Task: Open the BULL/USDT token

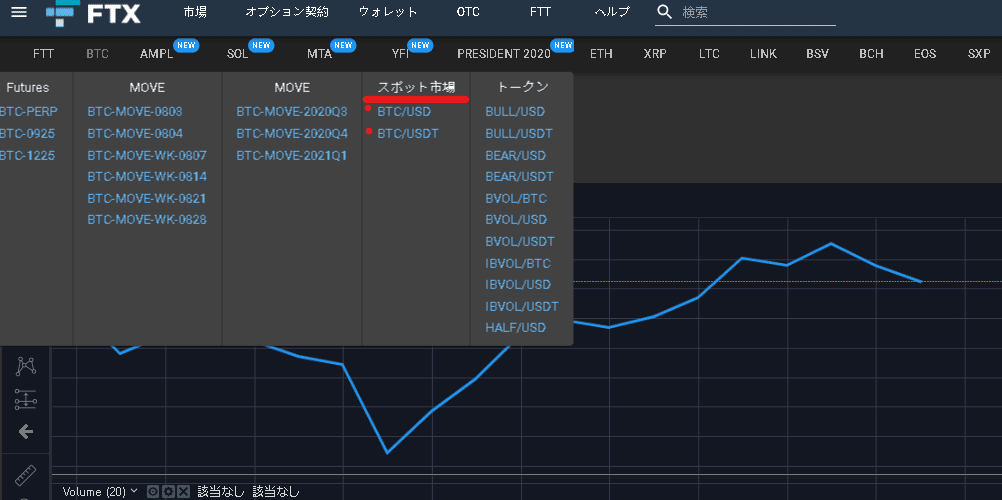Action: [519, 134]
